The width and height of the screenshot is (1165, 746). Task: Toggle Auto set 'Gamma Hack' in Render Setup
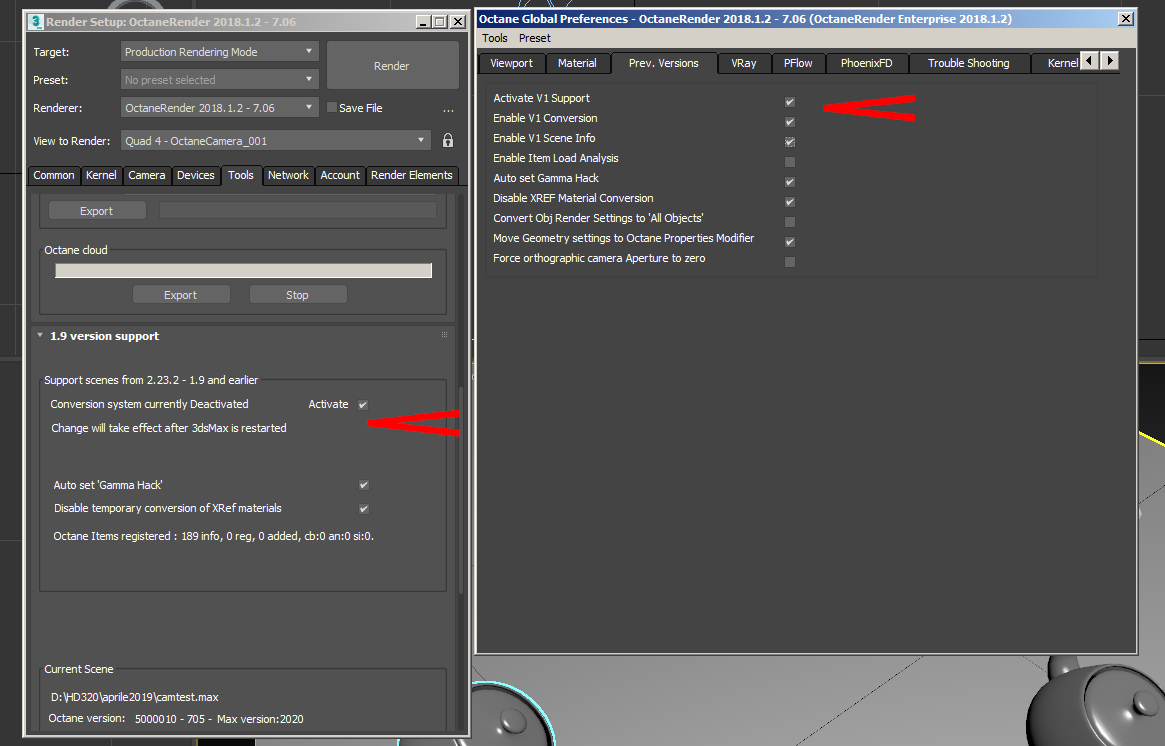click(364, 485)
